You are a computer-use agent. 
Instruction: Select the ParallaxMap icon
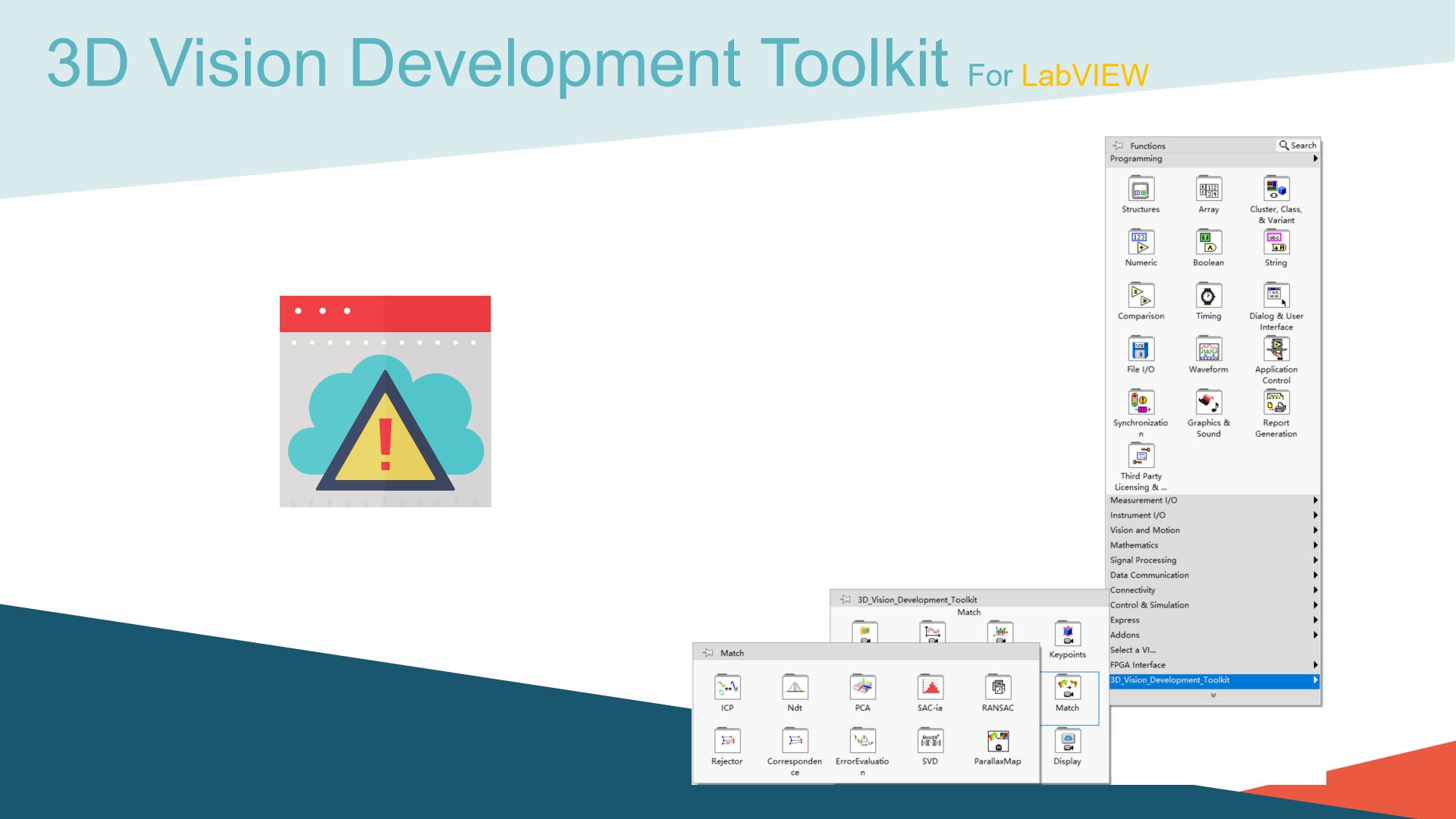998,742
